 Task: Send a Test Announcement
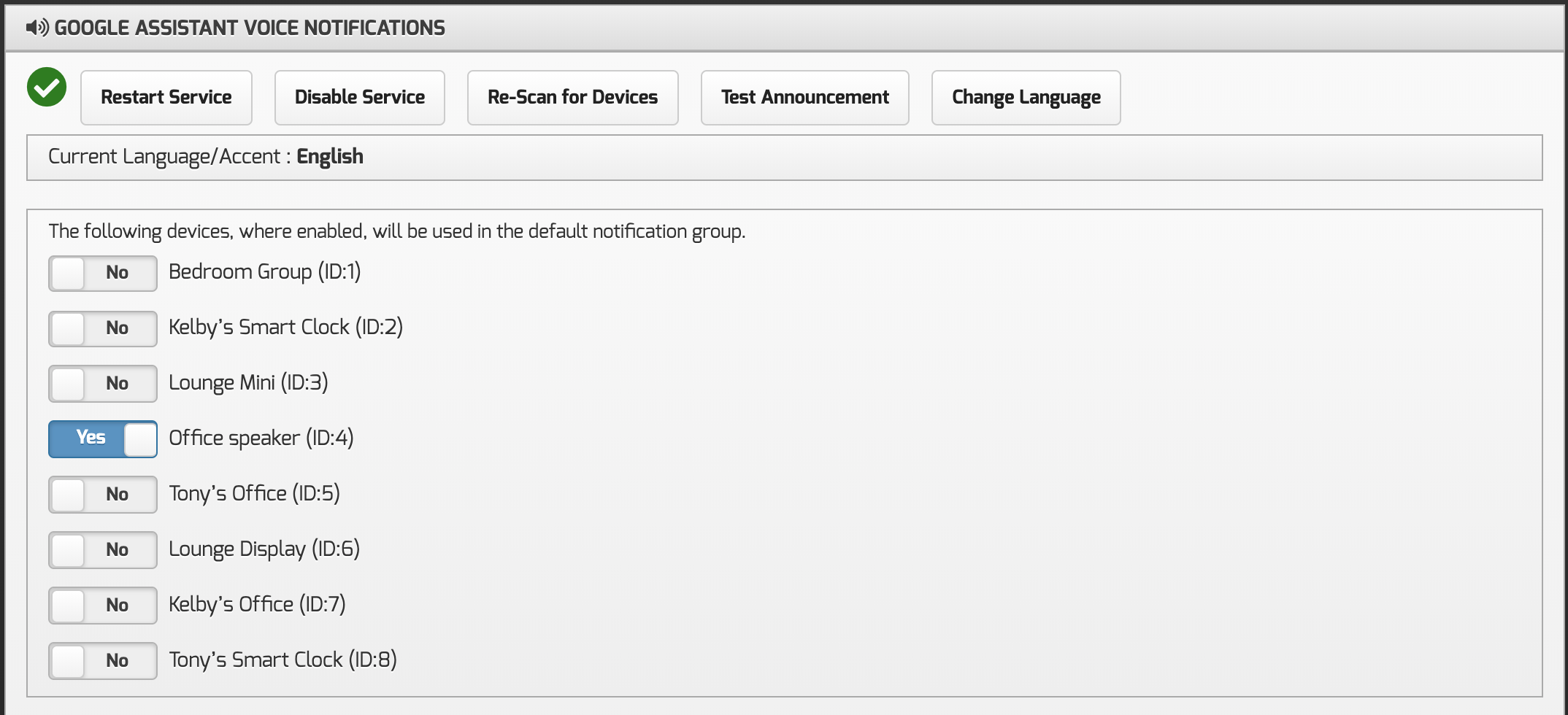click(x=804, y=98)
